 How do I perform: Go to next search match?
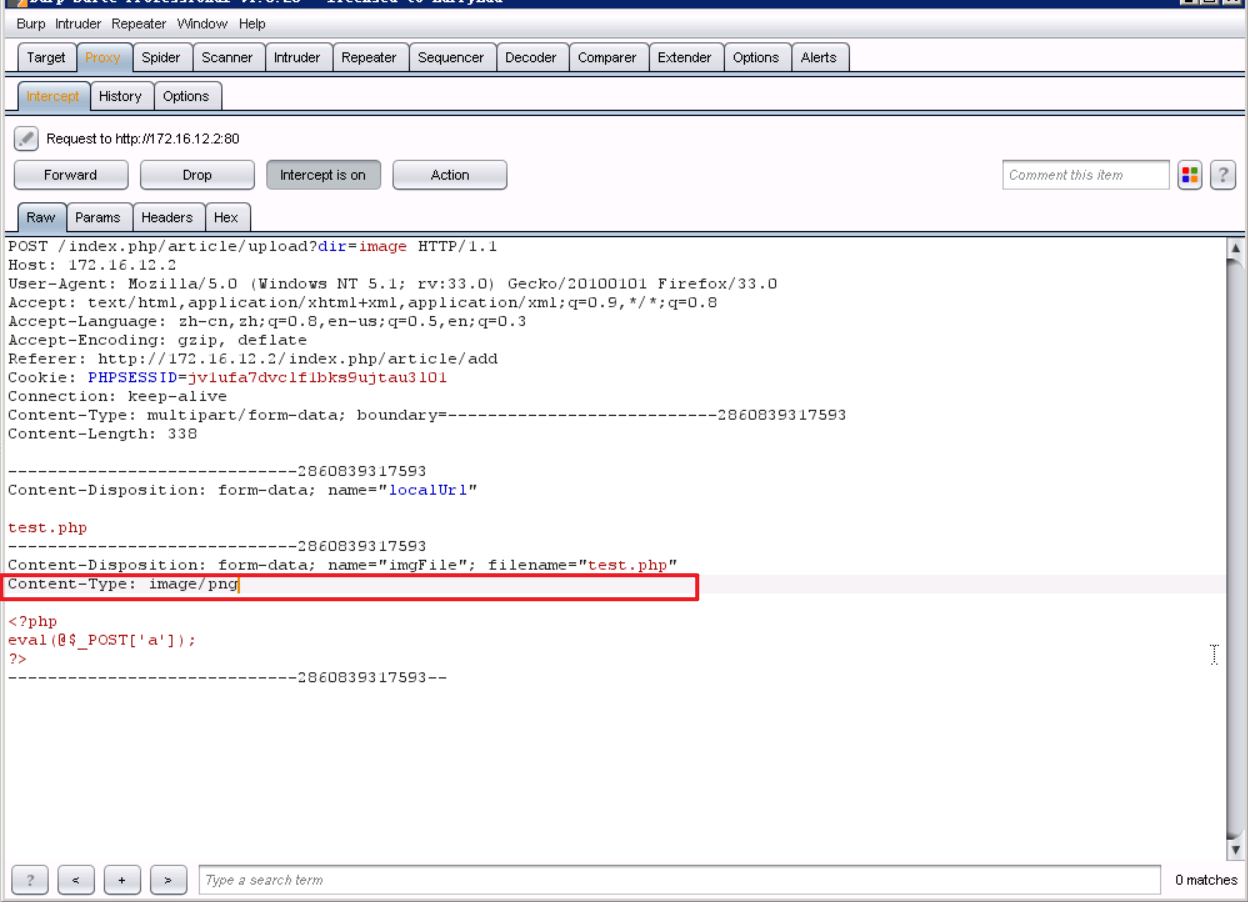point(168,880)
